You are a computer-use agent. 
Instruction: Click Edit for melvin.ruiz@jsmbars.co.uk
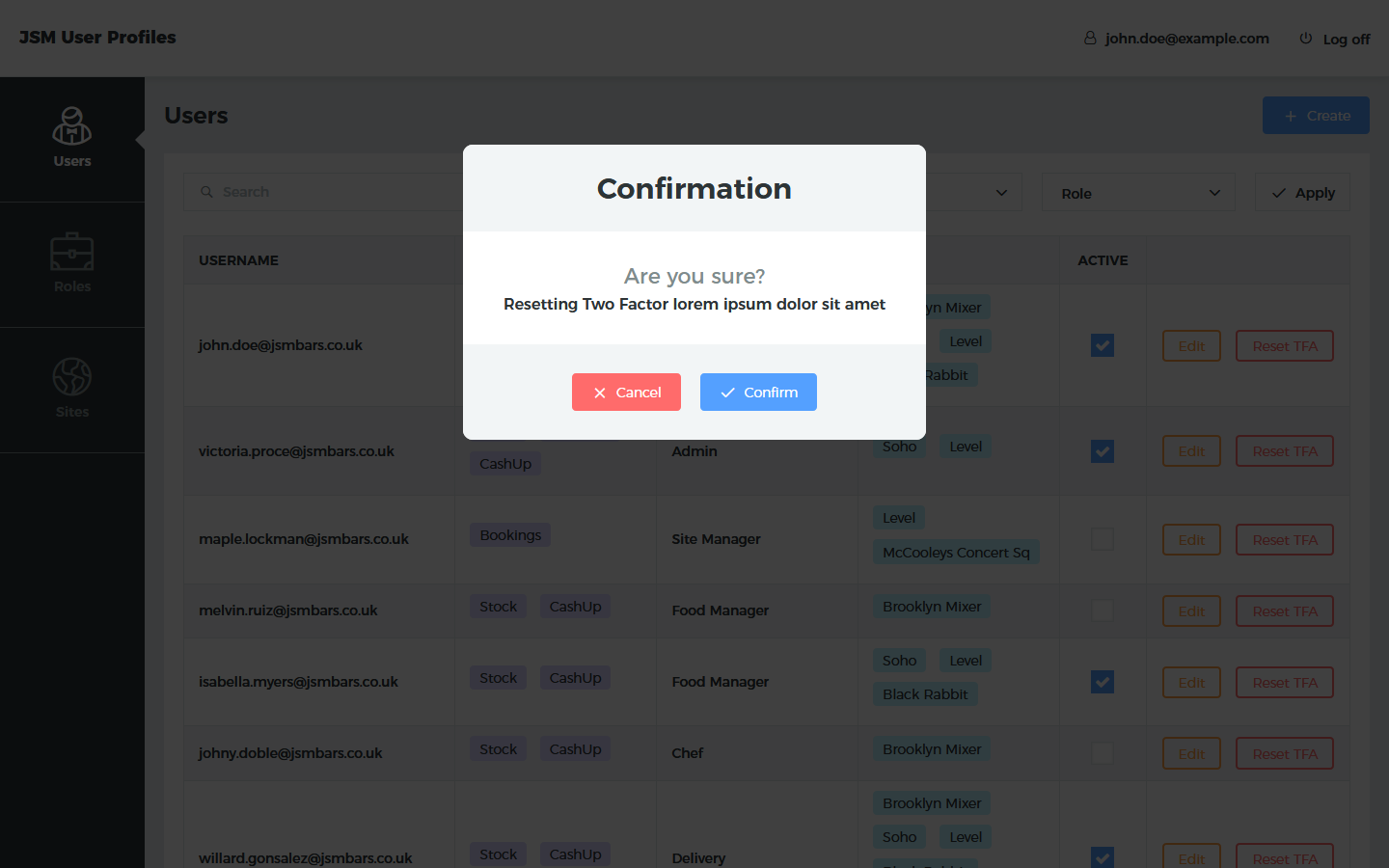pos(1191,611)
